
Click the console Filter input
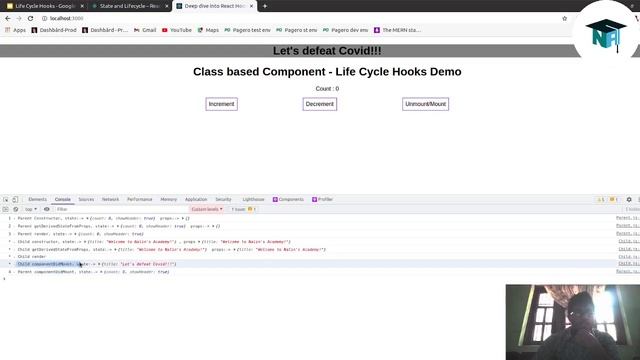pyautogui.click(x=121, y=209)
